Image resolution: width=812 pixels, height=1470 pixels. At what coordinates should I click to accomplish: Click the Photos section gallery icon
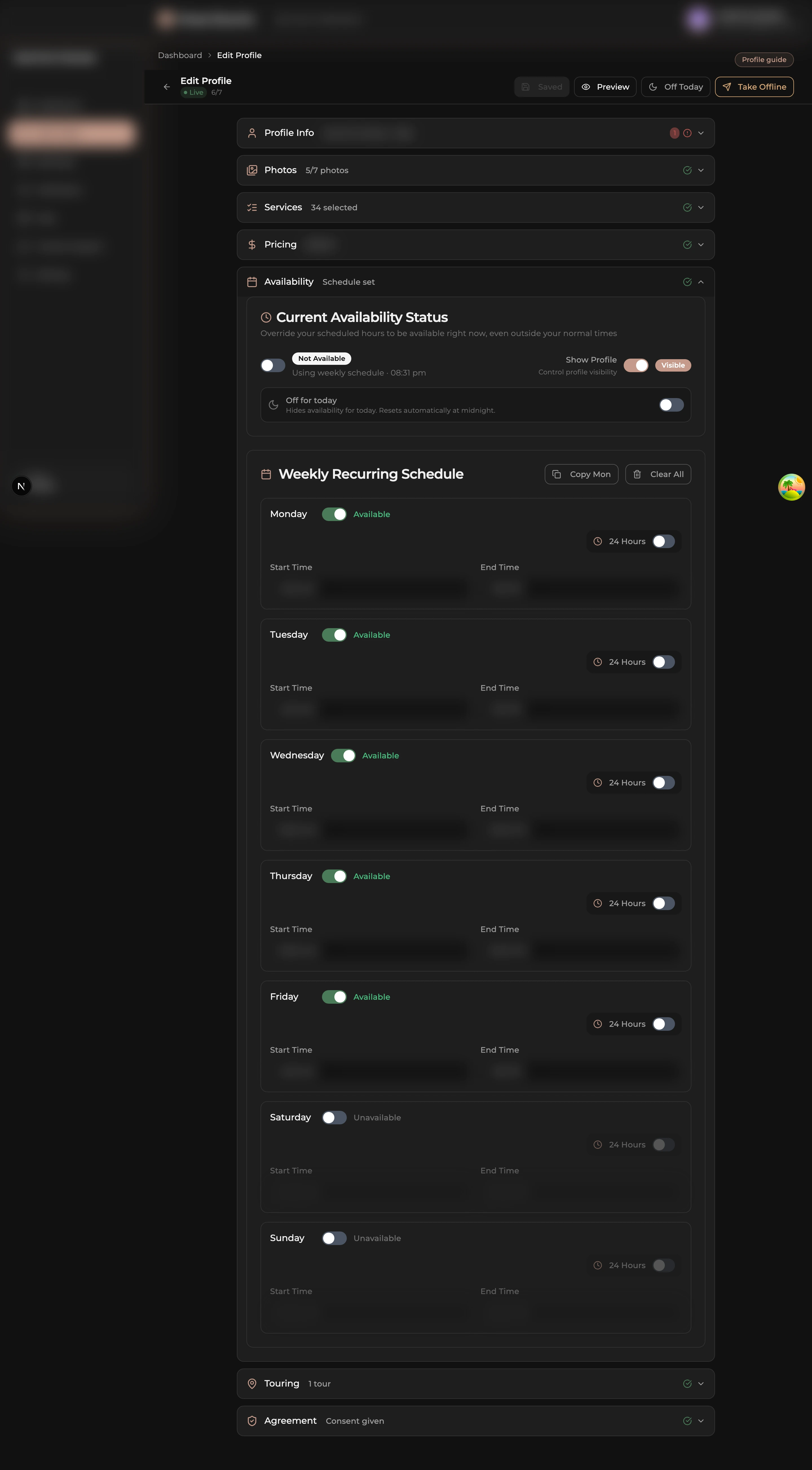click(x=252, y=170)
